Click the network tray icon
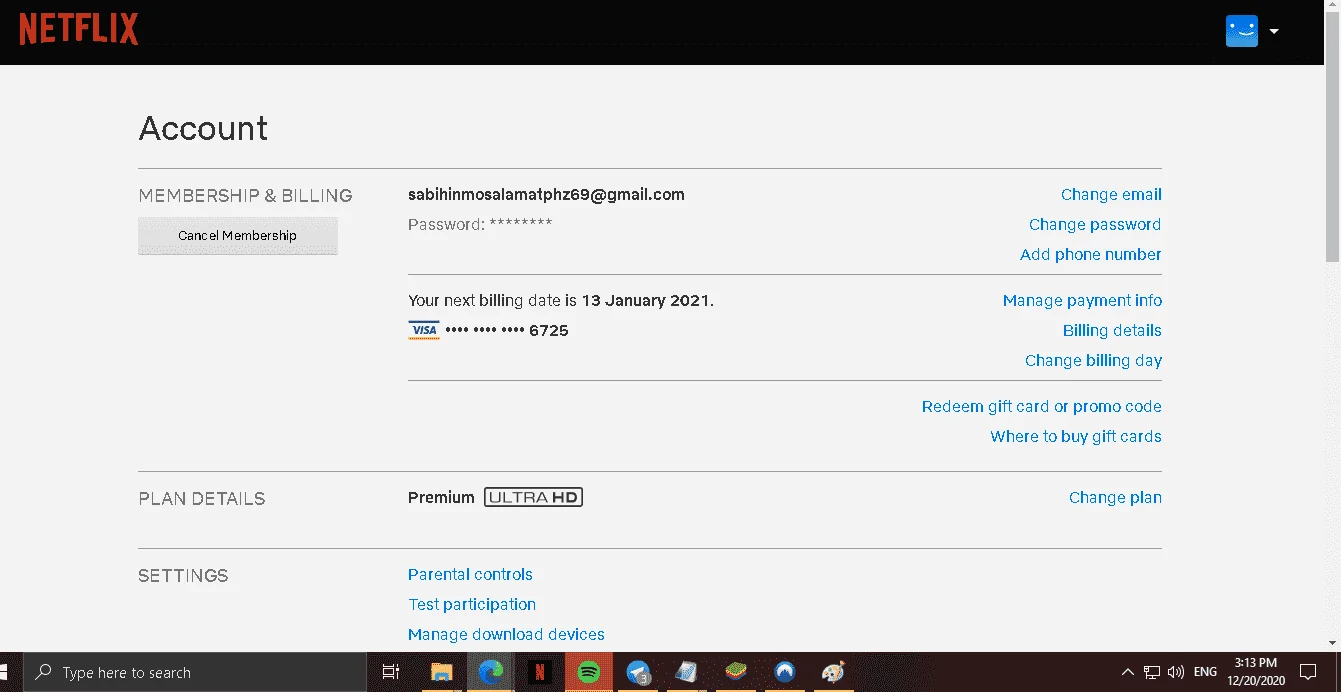 coord(1152,673)
